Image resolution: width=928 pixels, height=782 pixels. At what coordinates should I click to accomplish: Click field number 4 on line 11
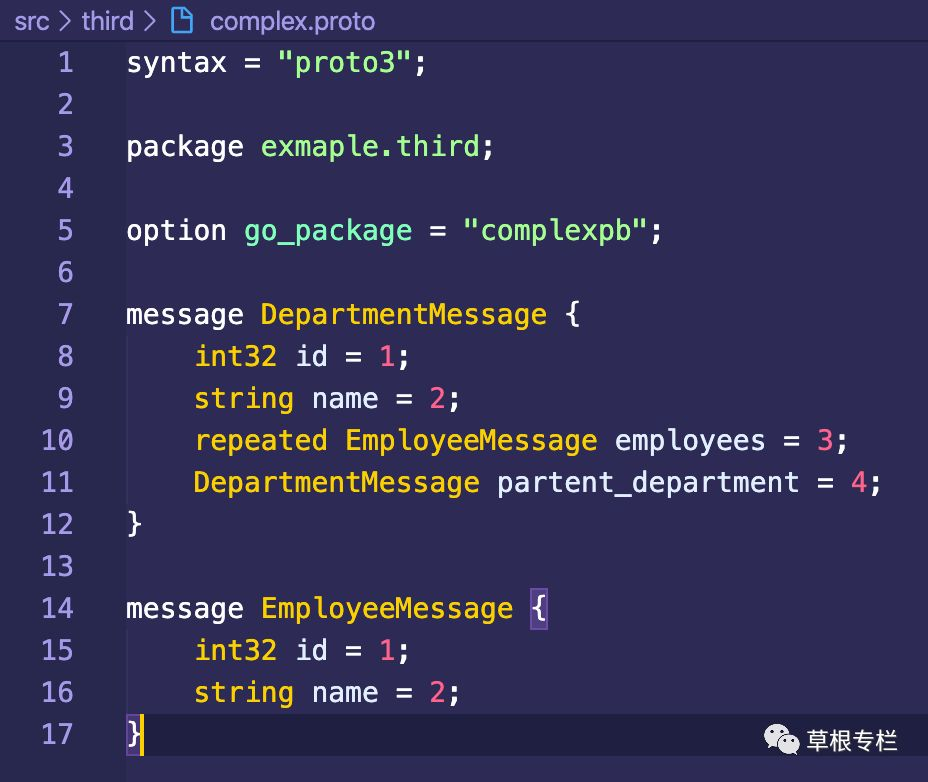click(858, 482)
